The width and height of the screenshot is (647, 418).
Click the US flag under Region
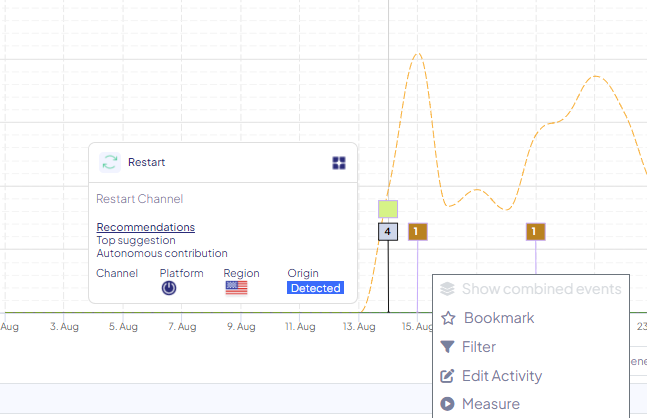coord(236,288)
